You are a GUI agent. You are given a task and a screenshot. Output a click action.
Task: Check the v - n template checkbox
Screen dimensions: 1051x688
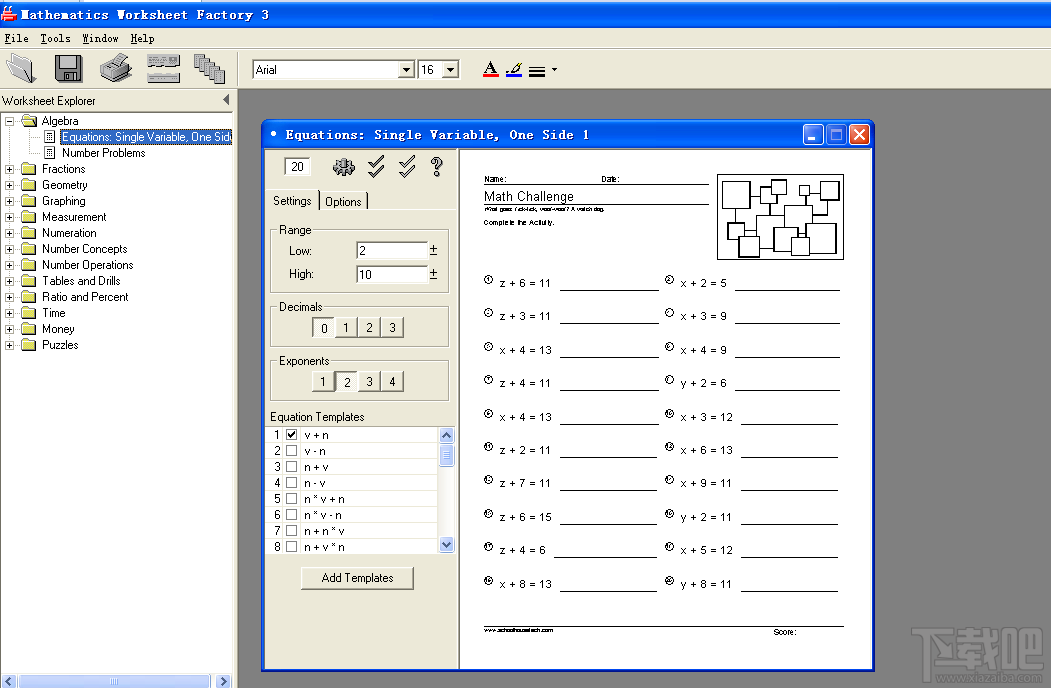(x=292, y=451)
